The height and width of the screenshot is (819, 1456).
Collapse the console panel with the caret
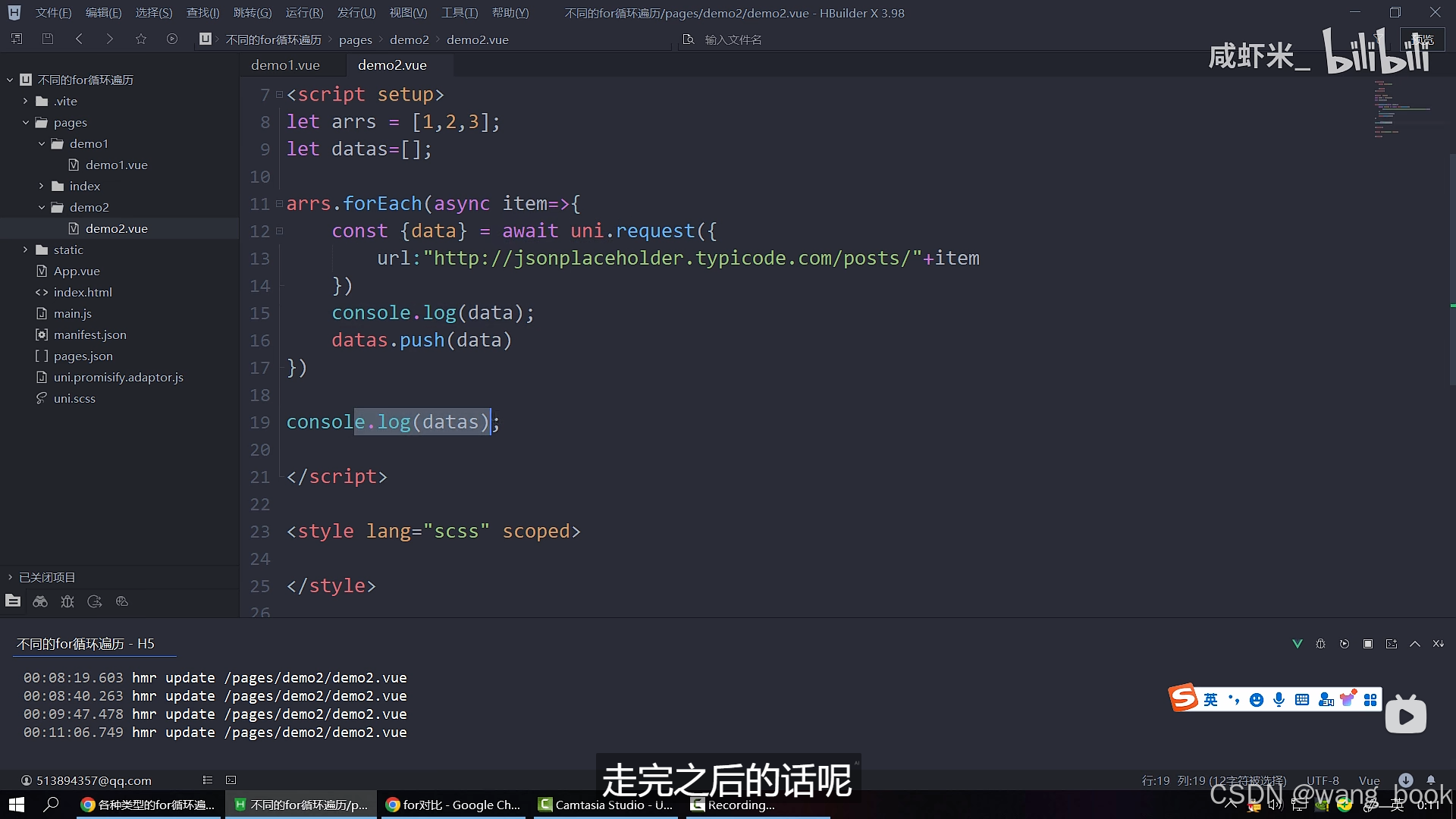[1415, 644]
